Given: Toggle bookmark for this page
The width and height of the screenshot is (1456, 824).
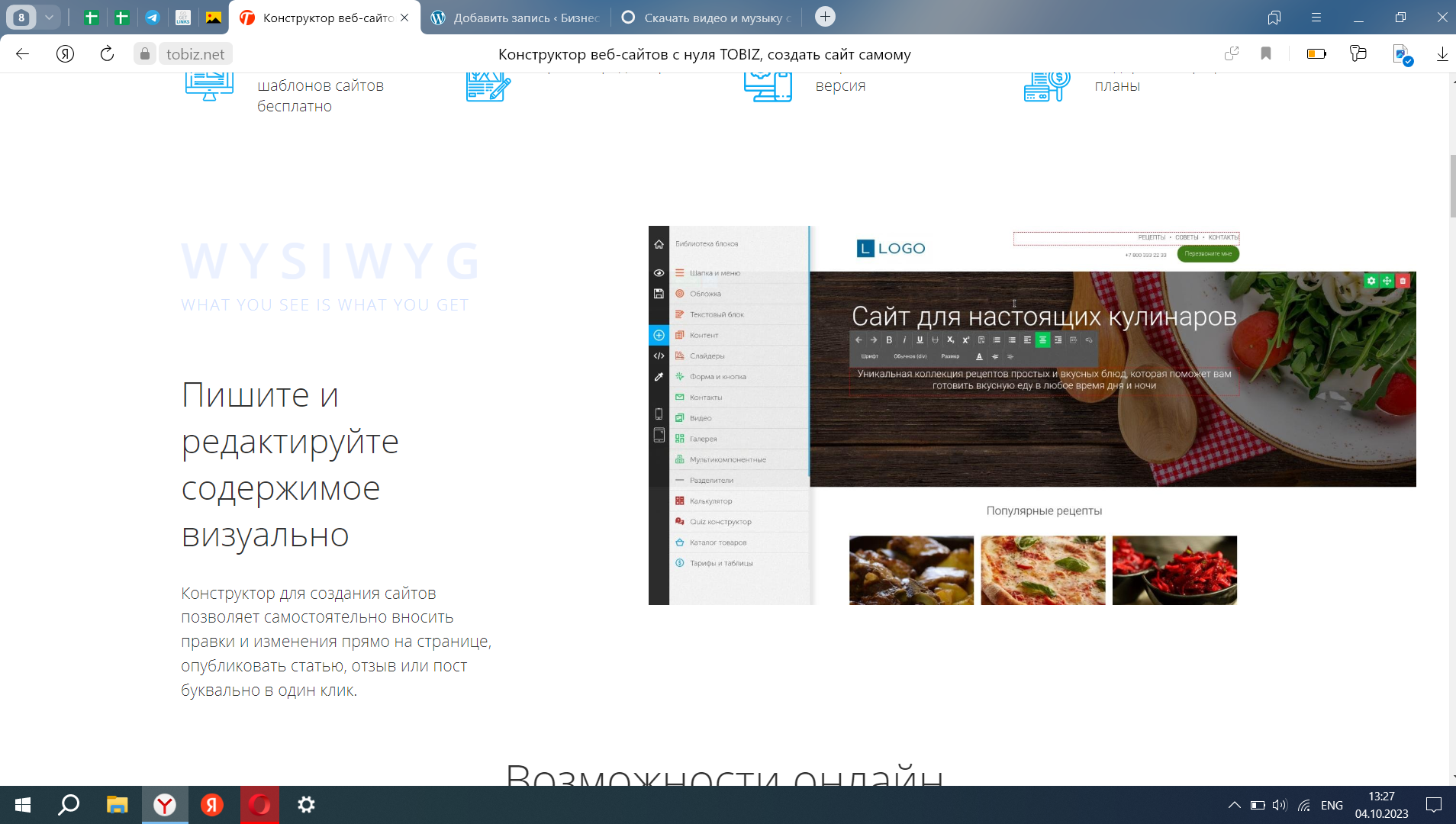Looking at the screenshot, I should tap(1266, 53).
